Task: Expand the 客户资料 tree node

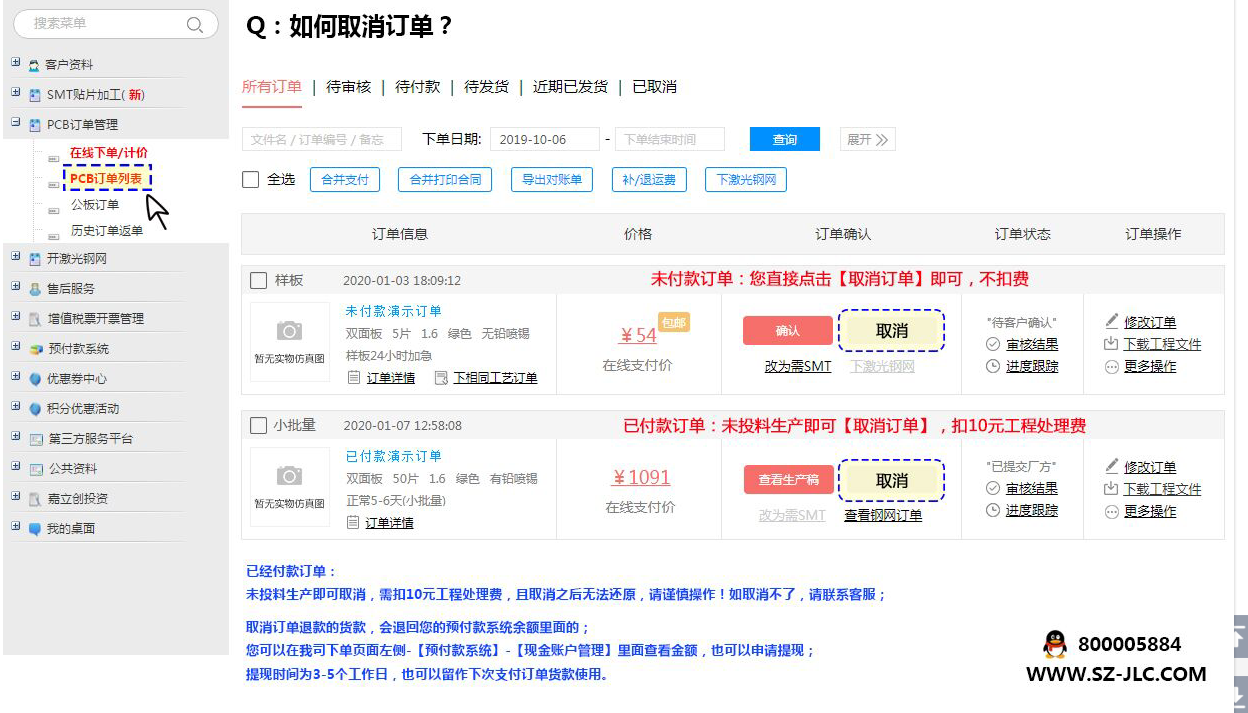Action: (16, 63)
